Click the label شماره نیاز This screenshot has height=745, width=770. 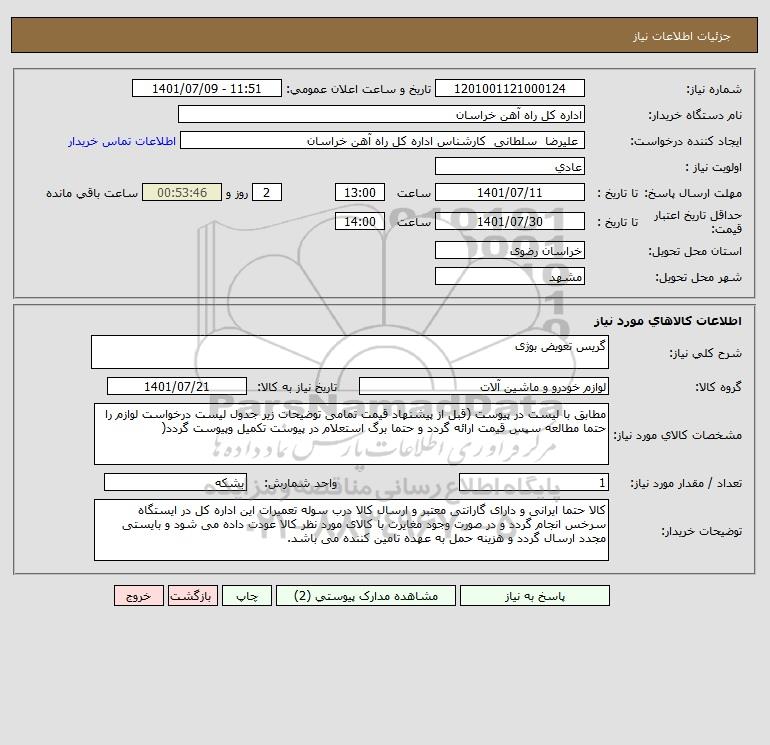[x=714, y=89]
